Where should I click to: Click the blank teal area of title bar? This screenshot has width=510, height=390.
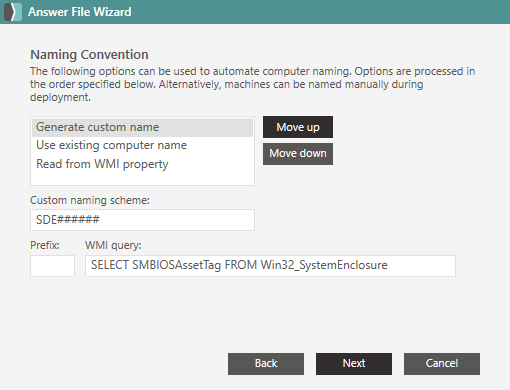[320, 12]
